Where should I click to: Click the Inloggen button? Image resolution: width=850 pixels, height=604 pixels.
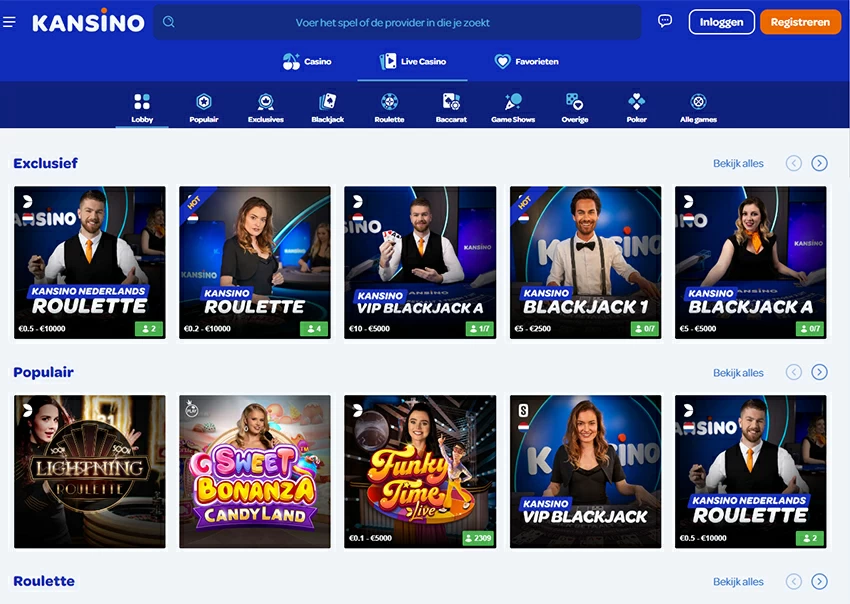pyautogui.click(x=721, y=21)
